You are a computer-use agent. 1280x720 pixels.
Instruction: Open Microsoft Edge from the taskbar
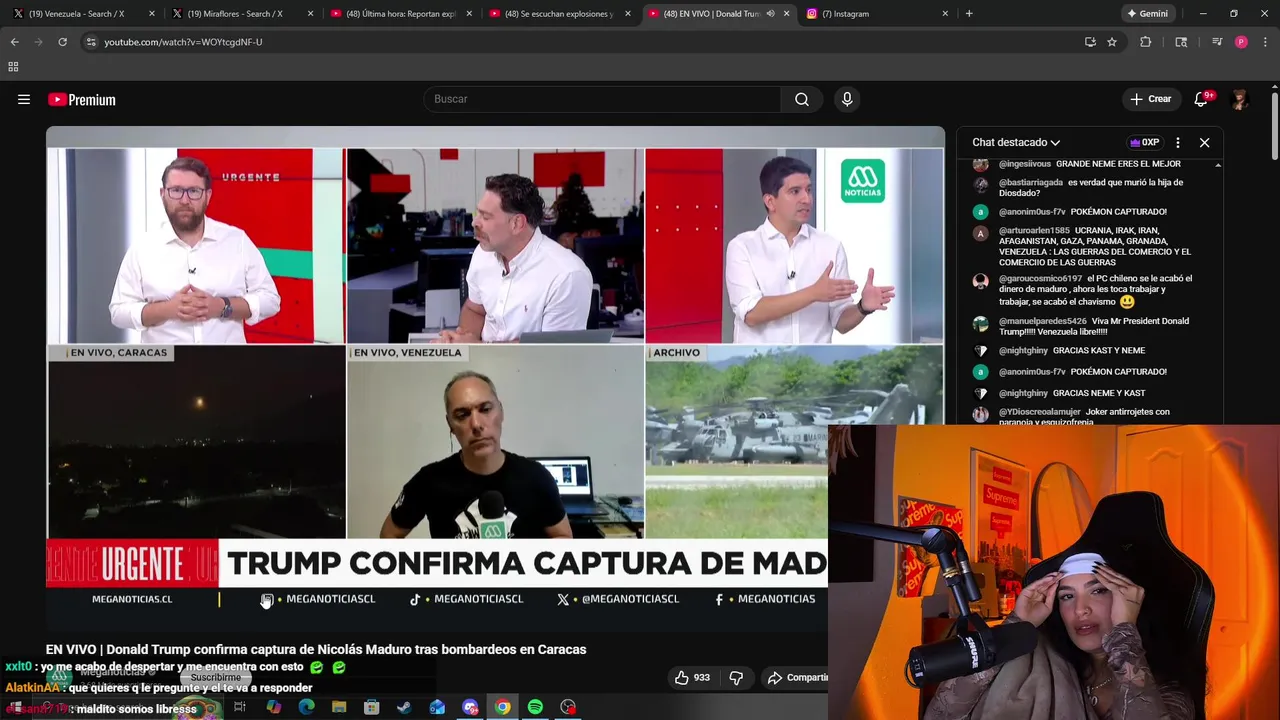click(306, 708)
